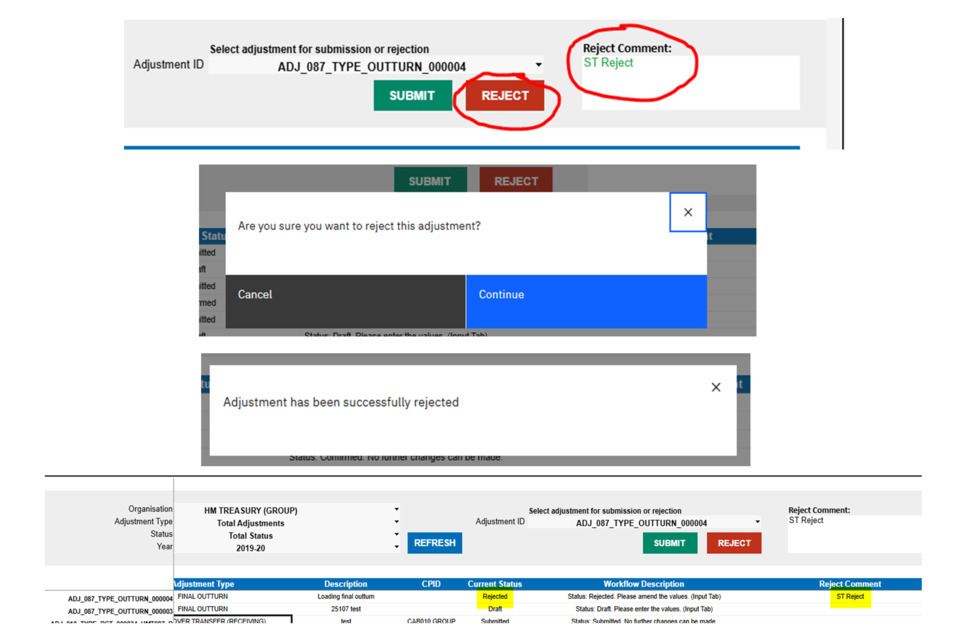Expand the Adjustment Type filter dropdown
960x640 pixels.
pos(397,523)
